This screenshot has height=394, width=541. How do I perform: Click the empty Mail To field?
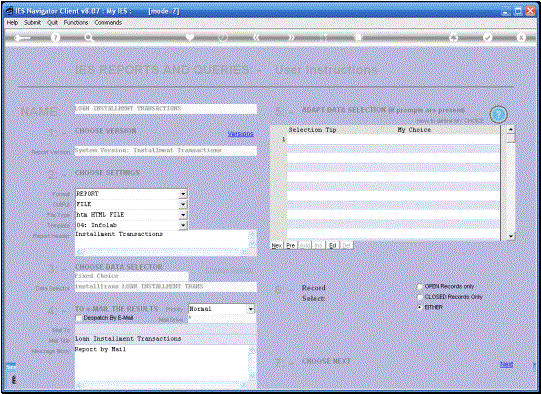coord(166,329)
